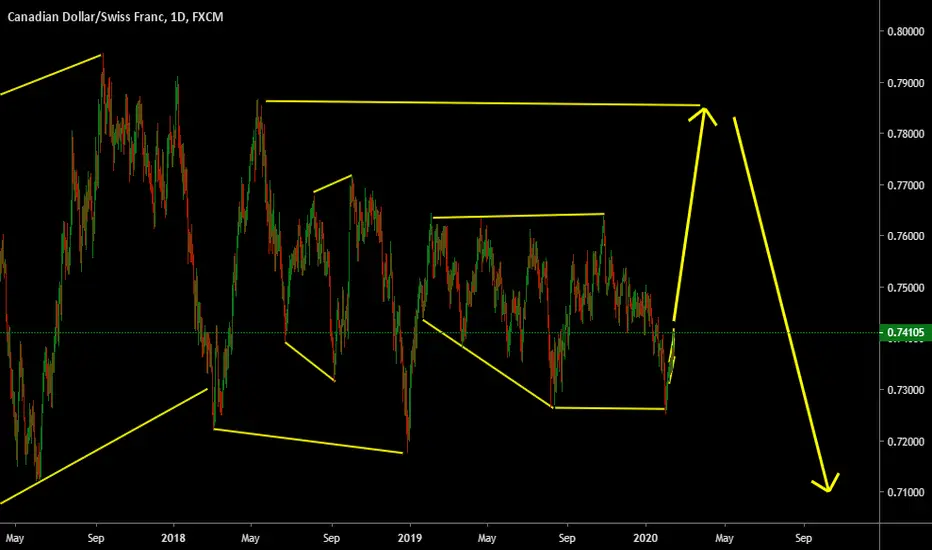Screen dimensions: 932x550
Task: Click the May label between 2018 and 2019
Action: pyautogui.click(x=250, y=538)
